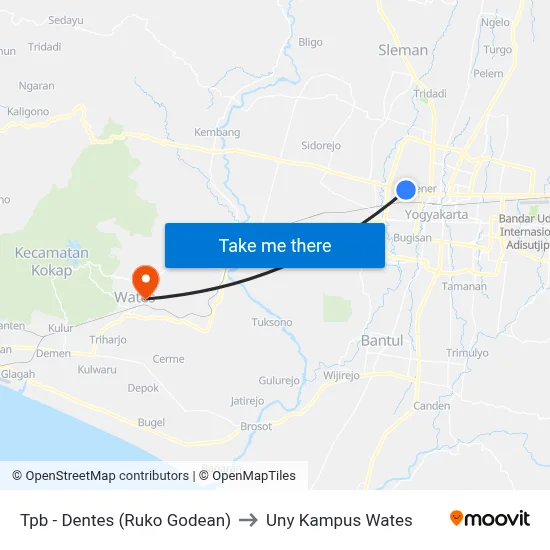Click the Sidorejo place label

pos(321,146)
